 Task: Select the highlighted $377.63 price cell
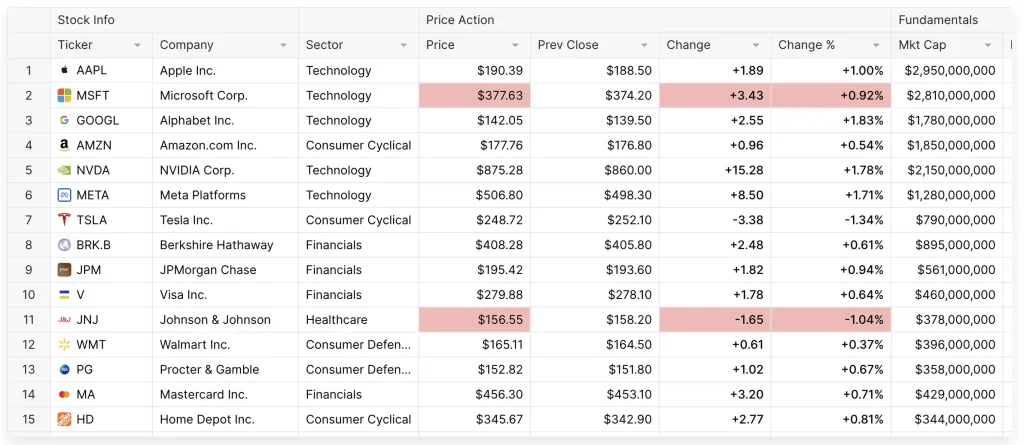point(475,96)
